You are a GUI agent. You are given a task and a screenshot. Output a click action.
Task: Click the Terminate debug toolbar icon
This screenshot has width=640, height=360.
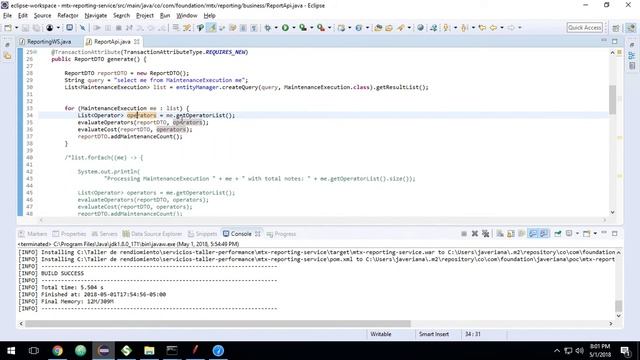point(118,28)
